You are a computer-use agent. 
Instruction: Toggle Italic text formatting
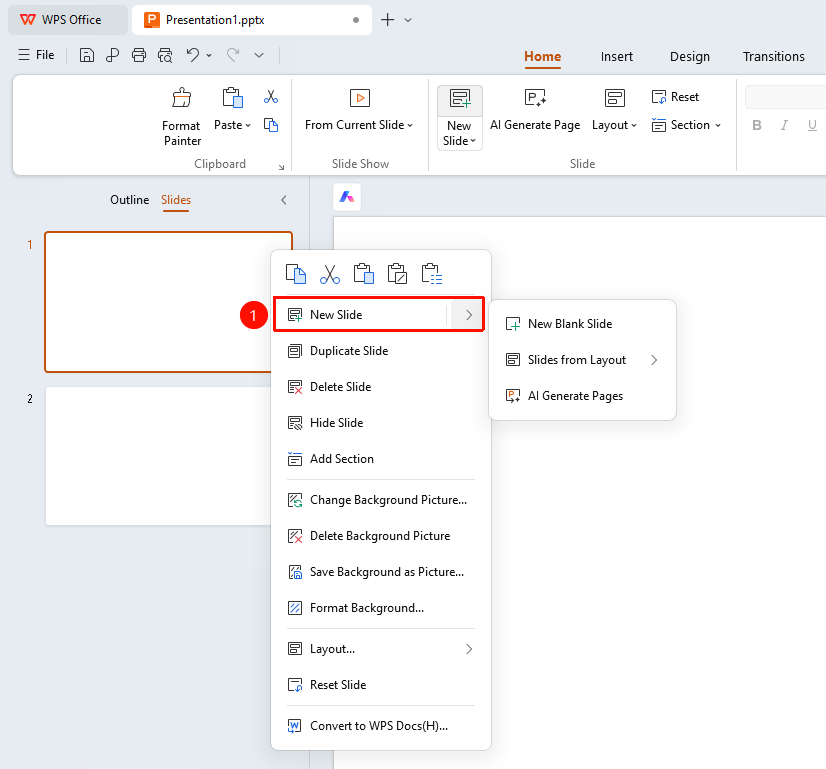pos(784,125)
